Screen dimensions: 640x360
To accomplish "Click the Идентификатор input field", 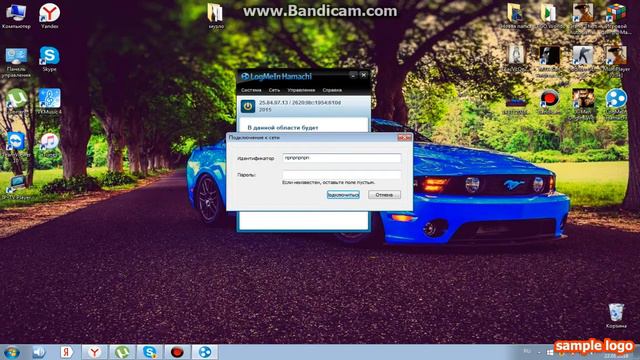I will (342, 158).
